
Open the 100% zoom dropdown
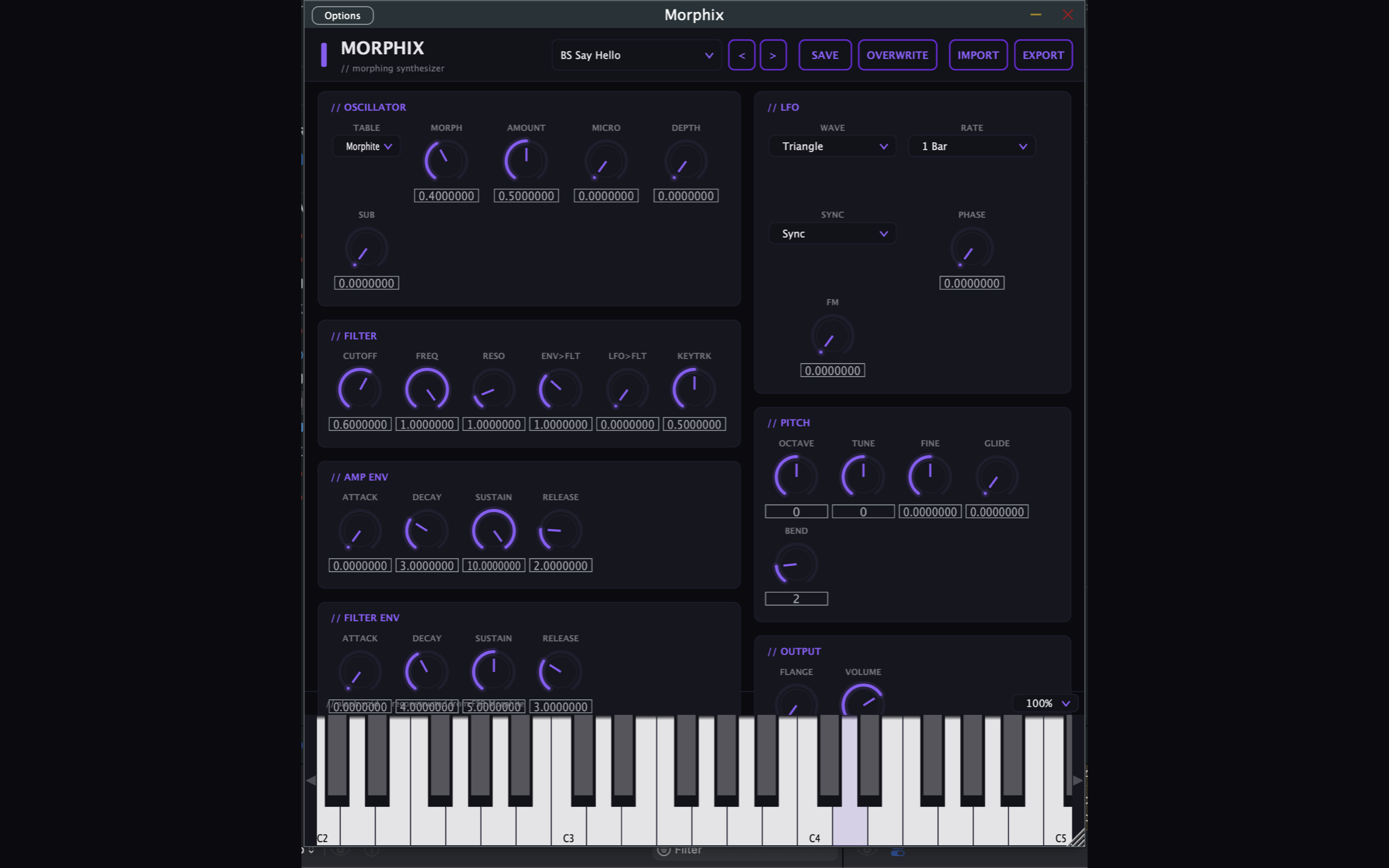click(1045, 703)
